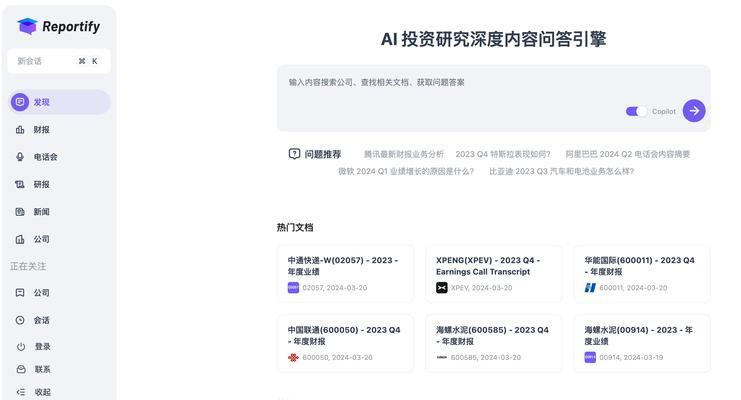Open the 会话 clock history icon
The width and height of the screenshot is (741, 400).
pyautogui.click(x=20, y=320)
